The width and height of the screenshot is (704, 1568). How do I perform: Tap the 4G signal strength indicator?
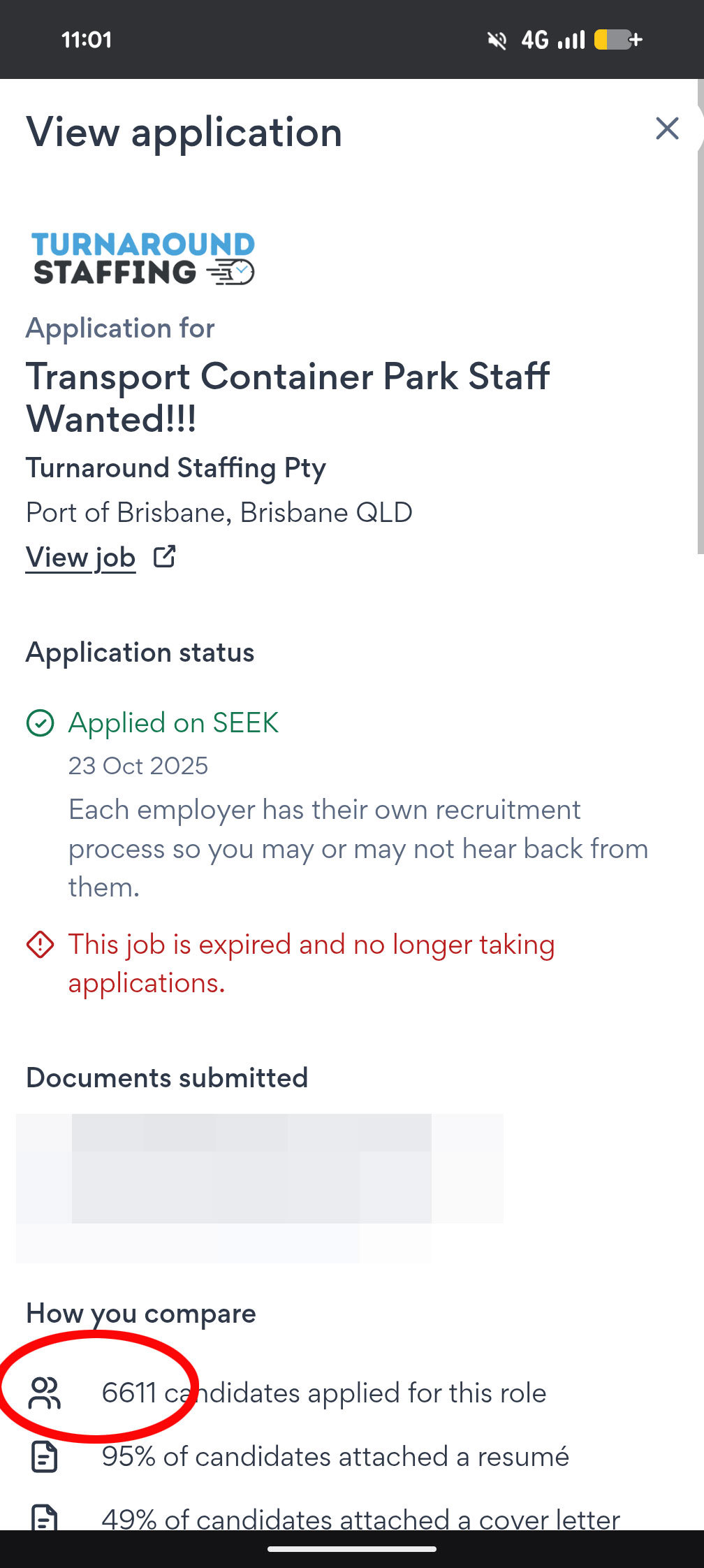pyautogui.click(x=552, y=40)
